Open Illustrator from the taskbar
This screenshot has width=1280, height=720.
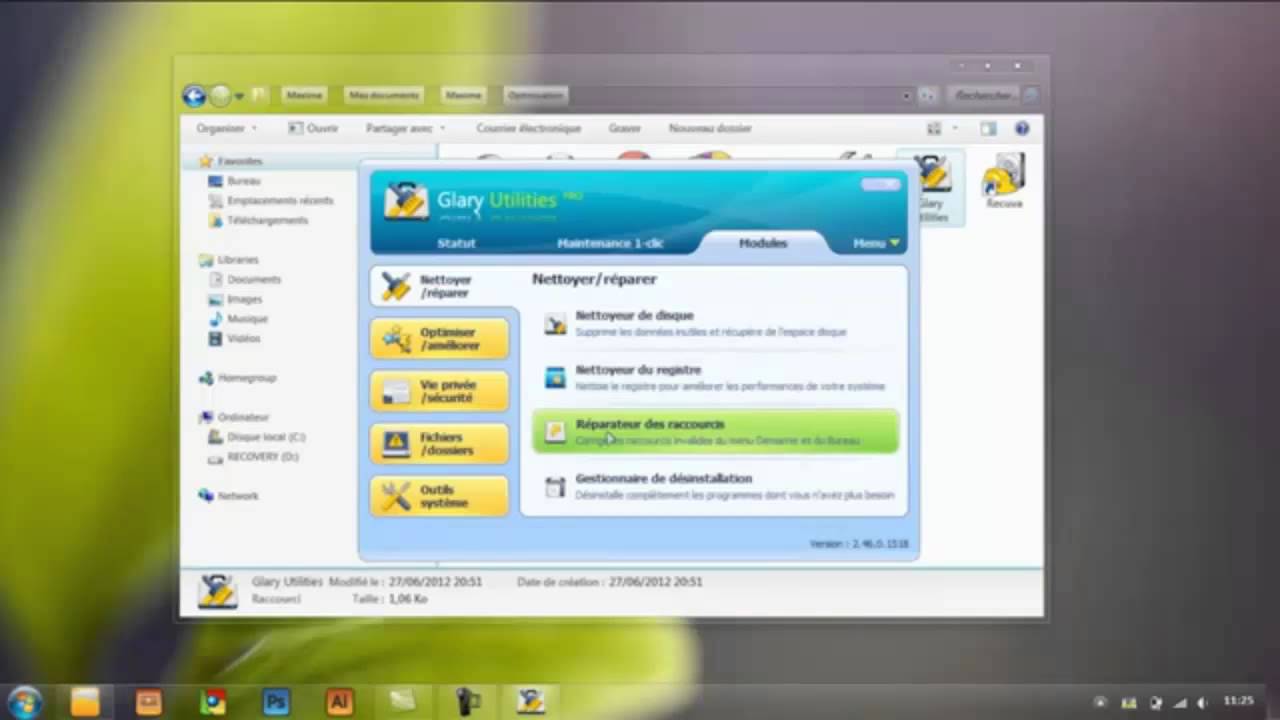tap(339, 702)
